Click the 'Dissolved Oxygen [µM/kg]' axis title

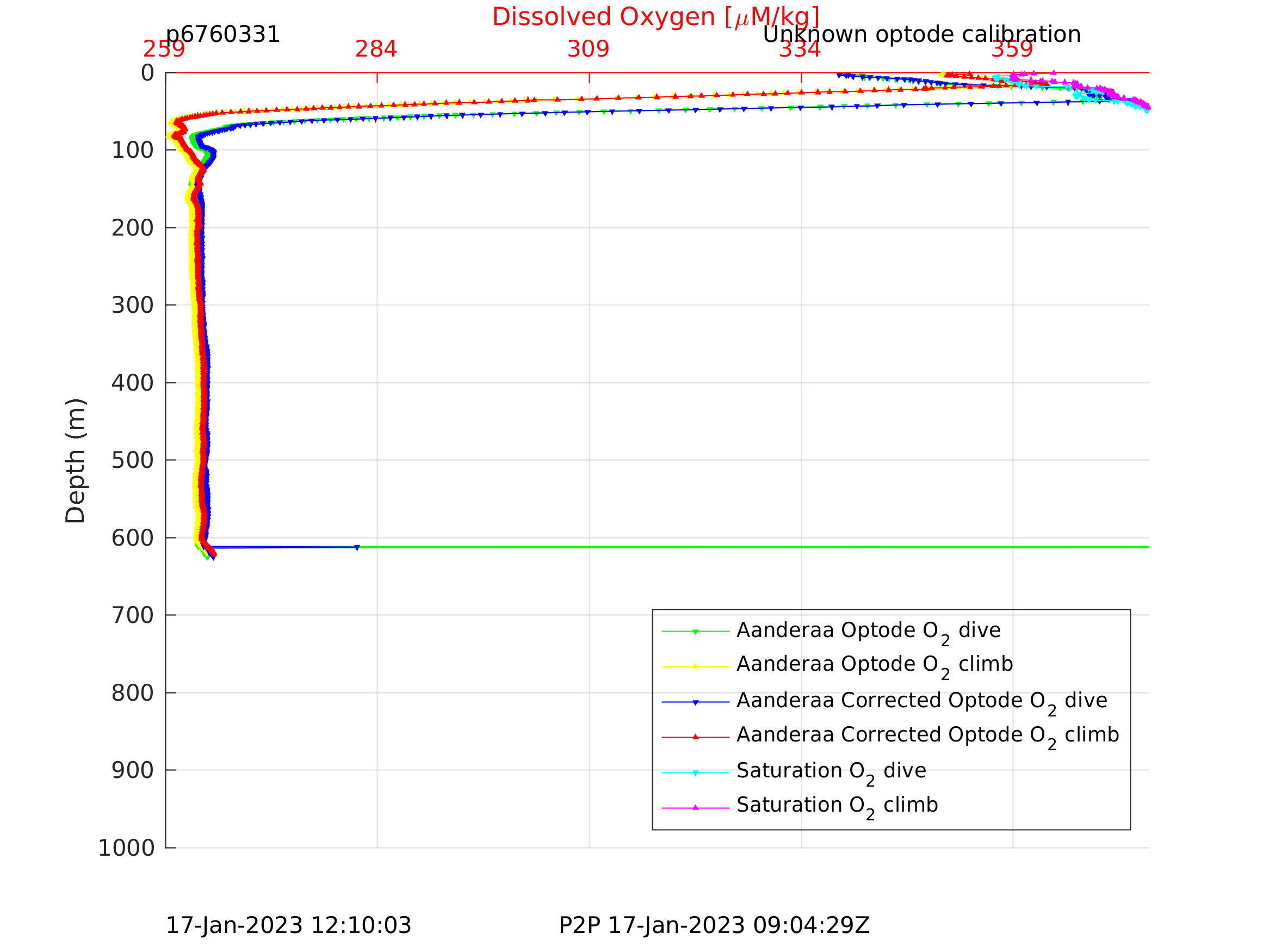pyautogui.click(x=655, y=17)
